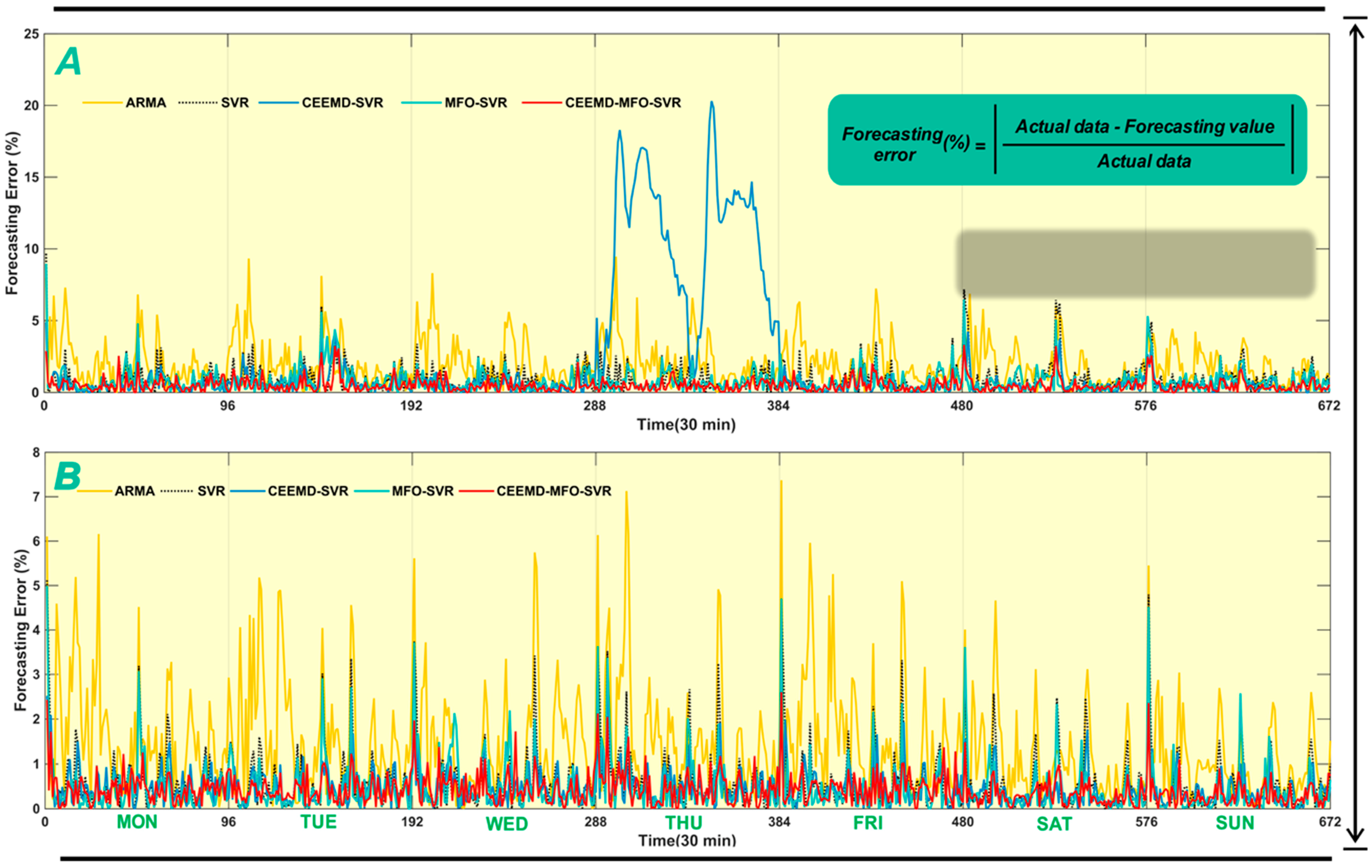Select CEEMD-SVR legend label in chart A
This screenshot has width=1372, height=868.
coord(342,103)
